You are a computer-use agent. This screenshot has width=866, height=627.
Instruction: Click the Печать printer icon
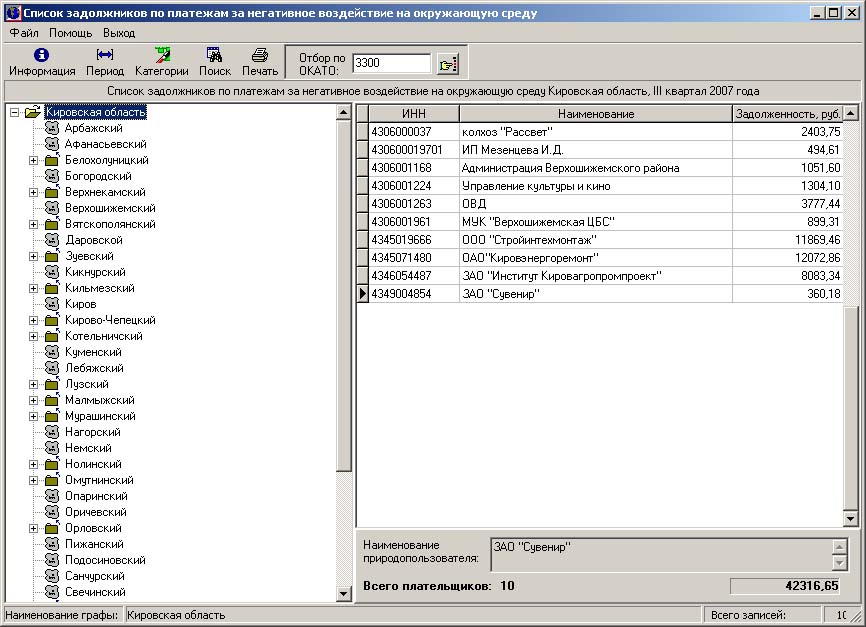coord(260,55)
